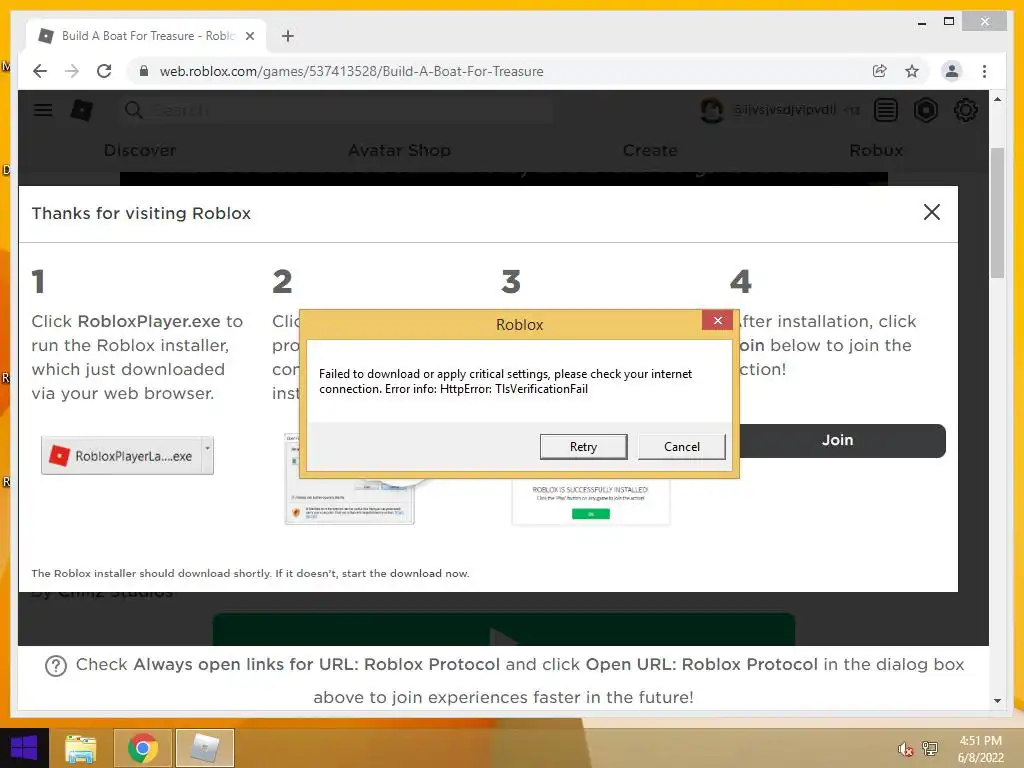Open the user avatar profile icon
This screenshot has width=1024, height=768.
tap(711, 110)
